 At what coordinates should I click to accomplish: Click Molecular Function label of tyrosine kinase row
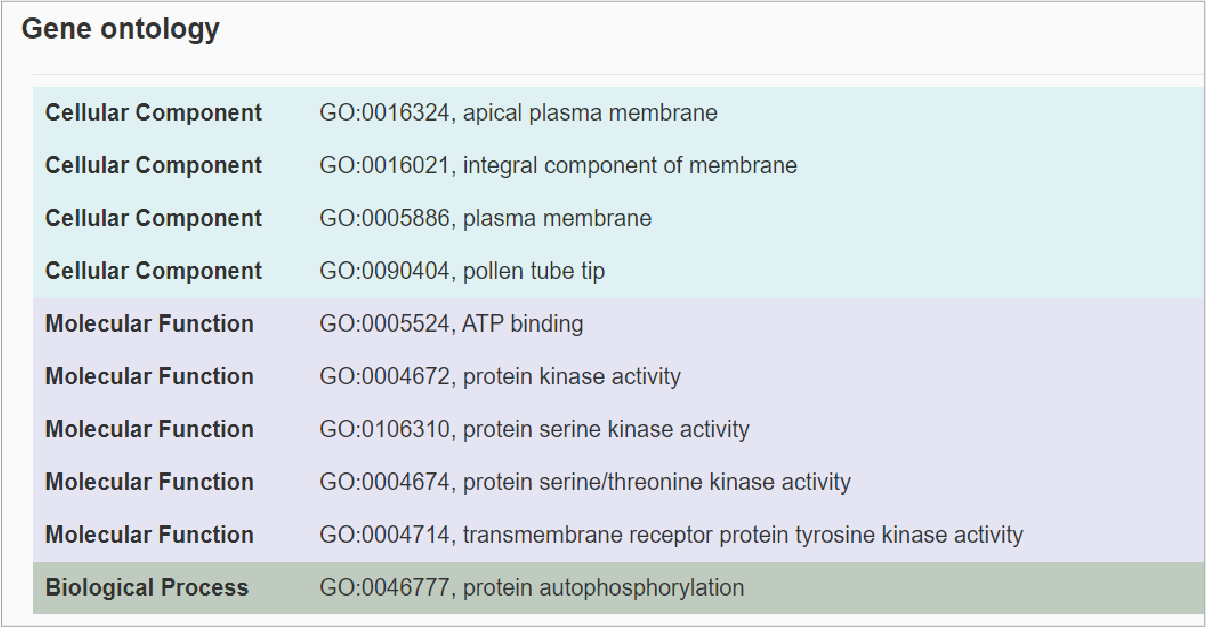[x=149, y=535]
